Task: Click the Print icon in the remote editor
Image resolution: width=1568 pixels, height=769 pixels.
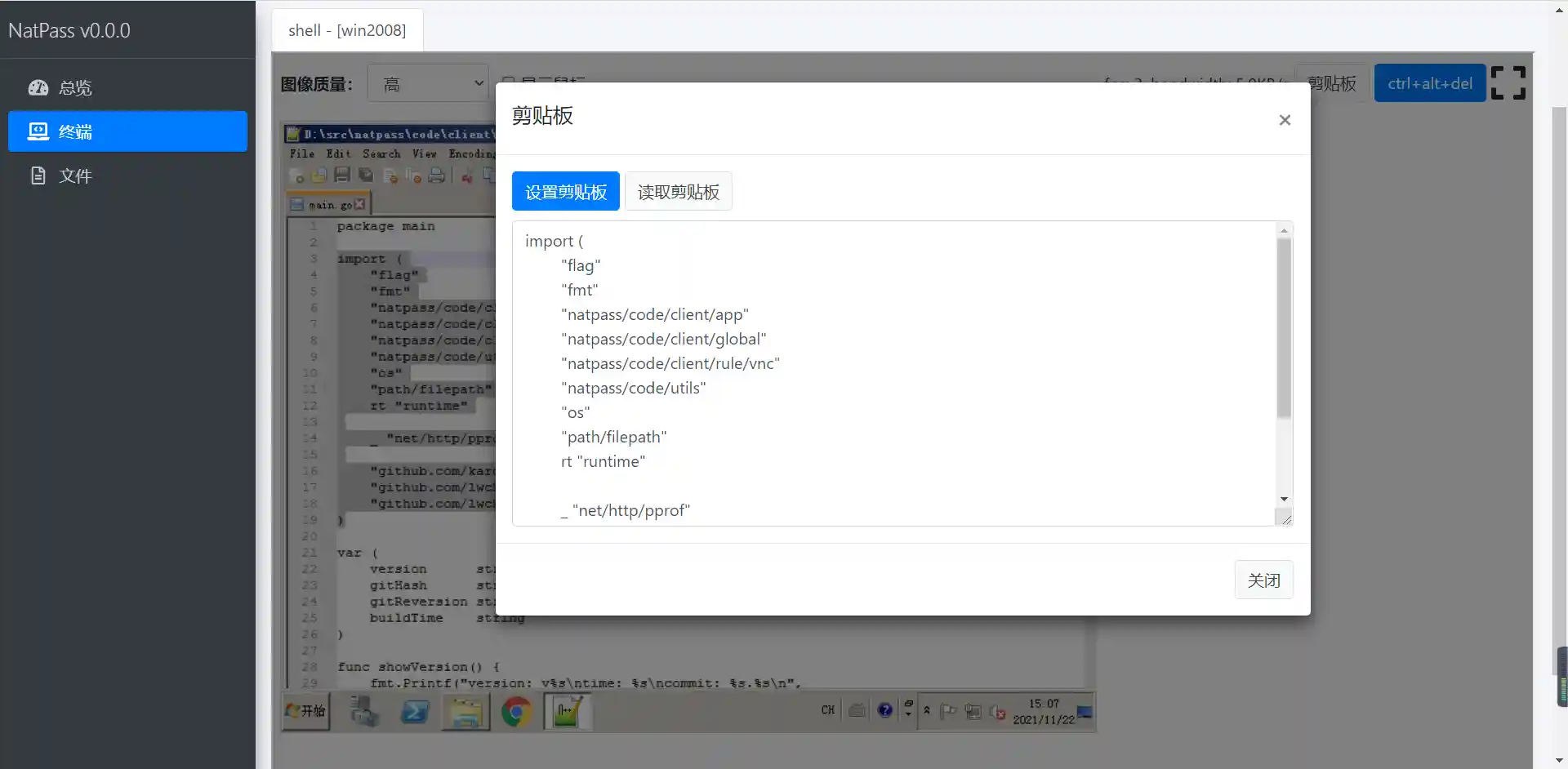Action: 436,175
